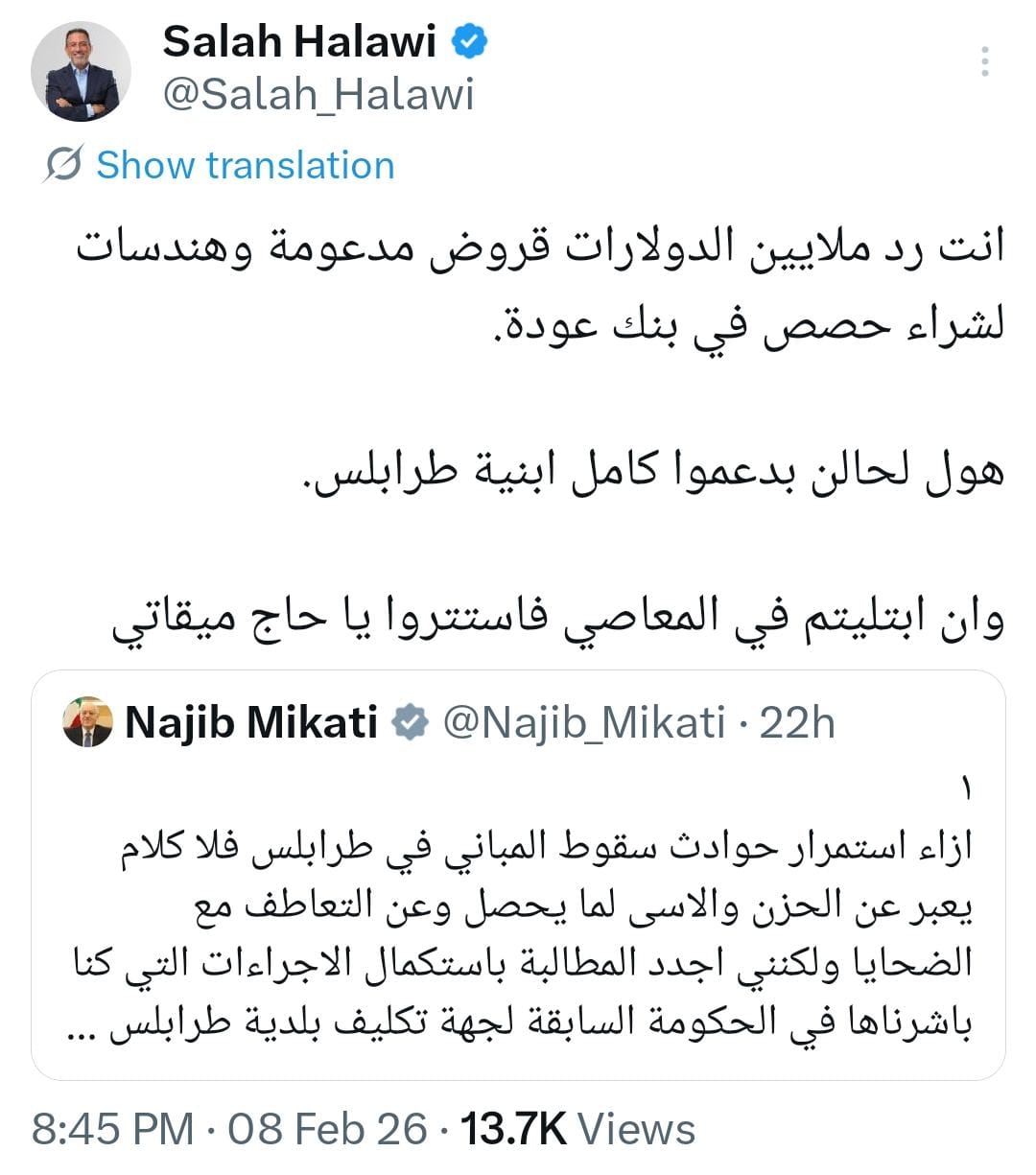Select the gray verified badge in quoted tweet

pyautogui.click(x=411, y=723)
